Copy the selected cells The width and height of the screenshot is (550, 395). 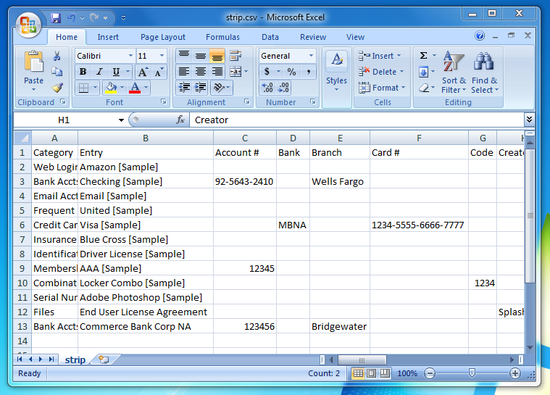pyautogui.click(x=57, y=72)
